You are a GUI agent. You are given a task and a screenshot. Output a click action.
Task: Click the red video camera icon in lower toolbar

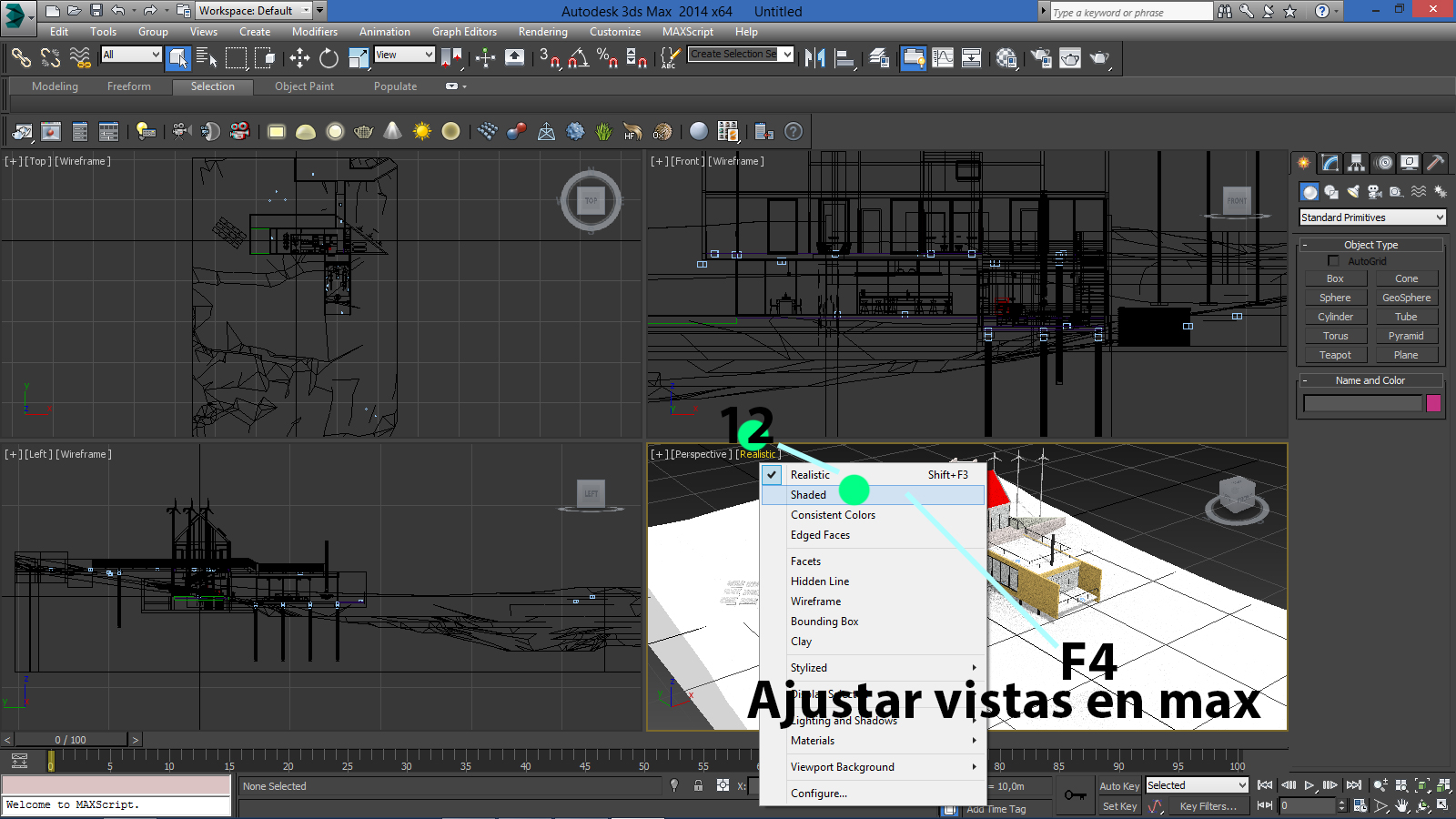click(239, 131)
